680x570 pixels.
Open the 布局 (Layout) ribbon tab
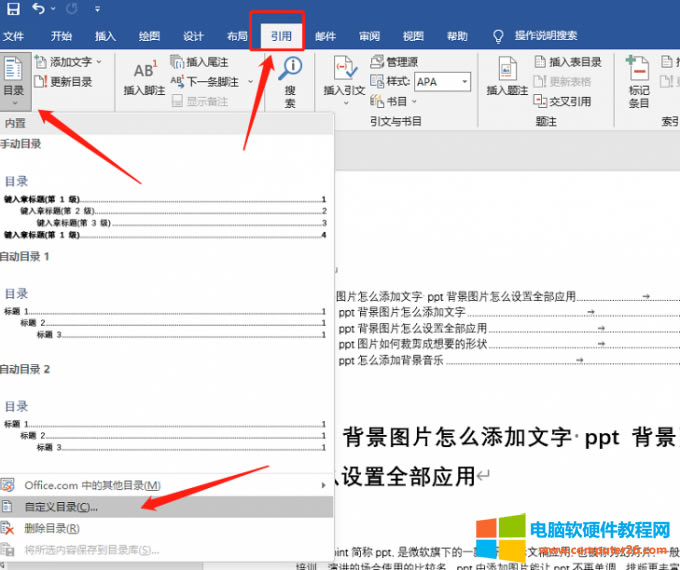[237, 37]
